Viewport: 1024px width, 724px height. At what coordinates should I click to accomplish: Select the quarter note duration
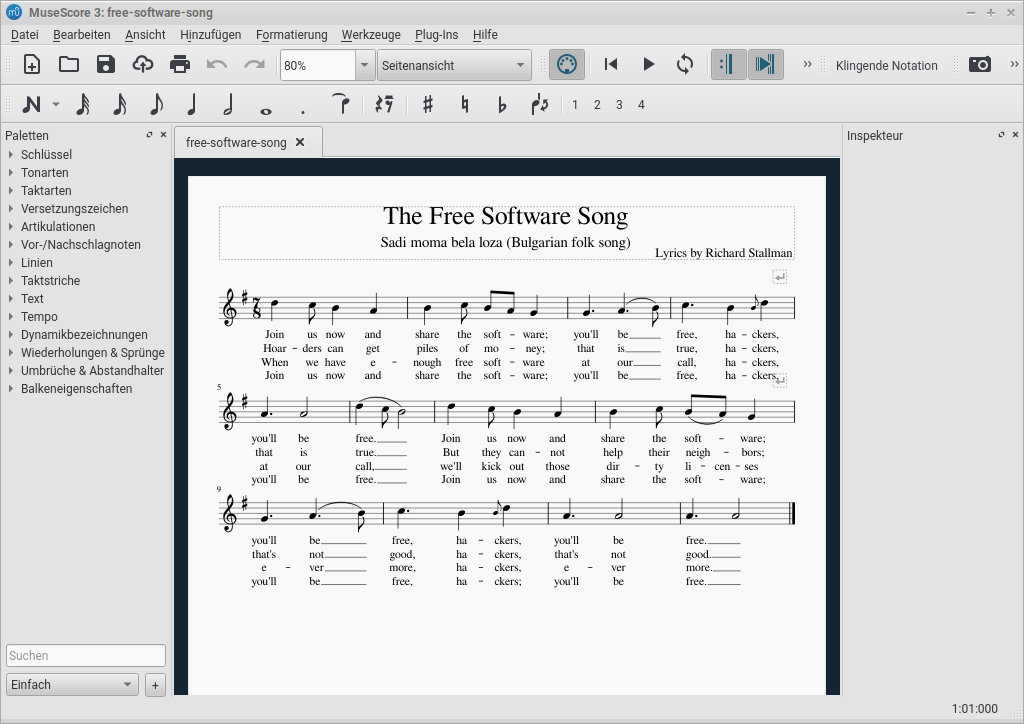click(192, 104)
